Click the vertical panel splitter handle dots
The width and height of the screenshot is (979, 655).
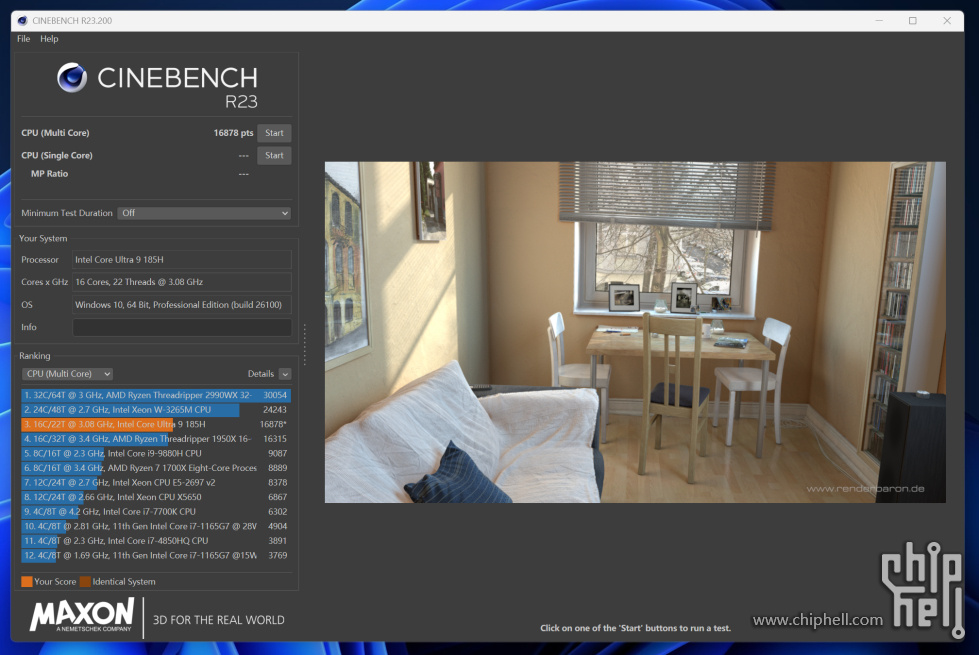[305, 345]
